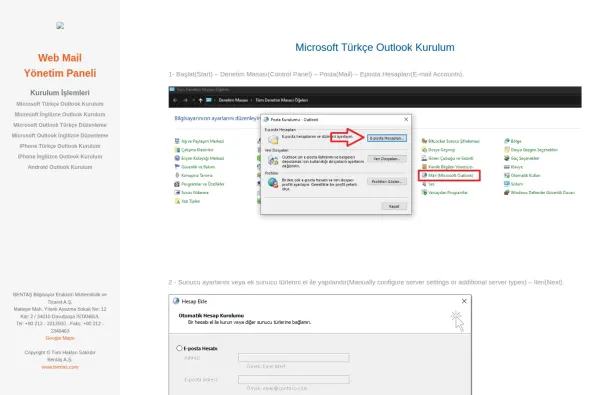This screenshot has width=600, height=395.
Task: Open Güvenlik ve Bakım flag icon
Action: pos(177,167)
